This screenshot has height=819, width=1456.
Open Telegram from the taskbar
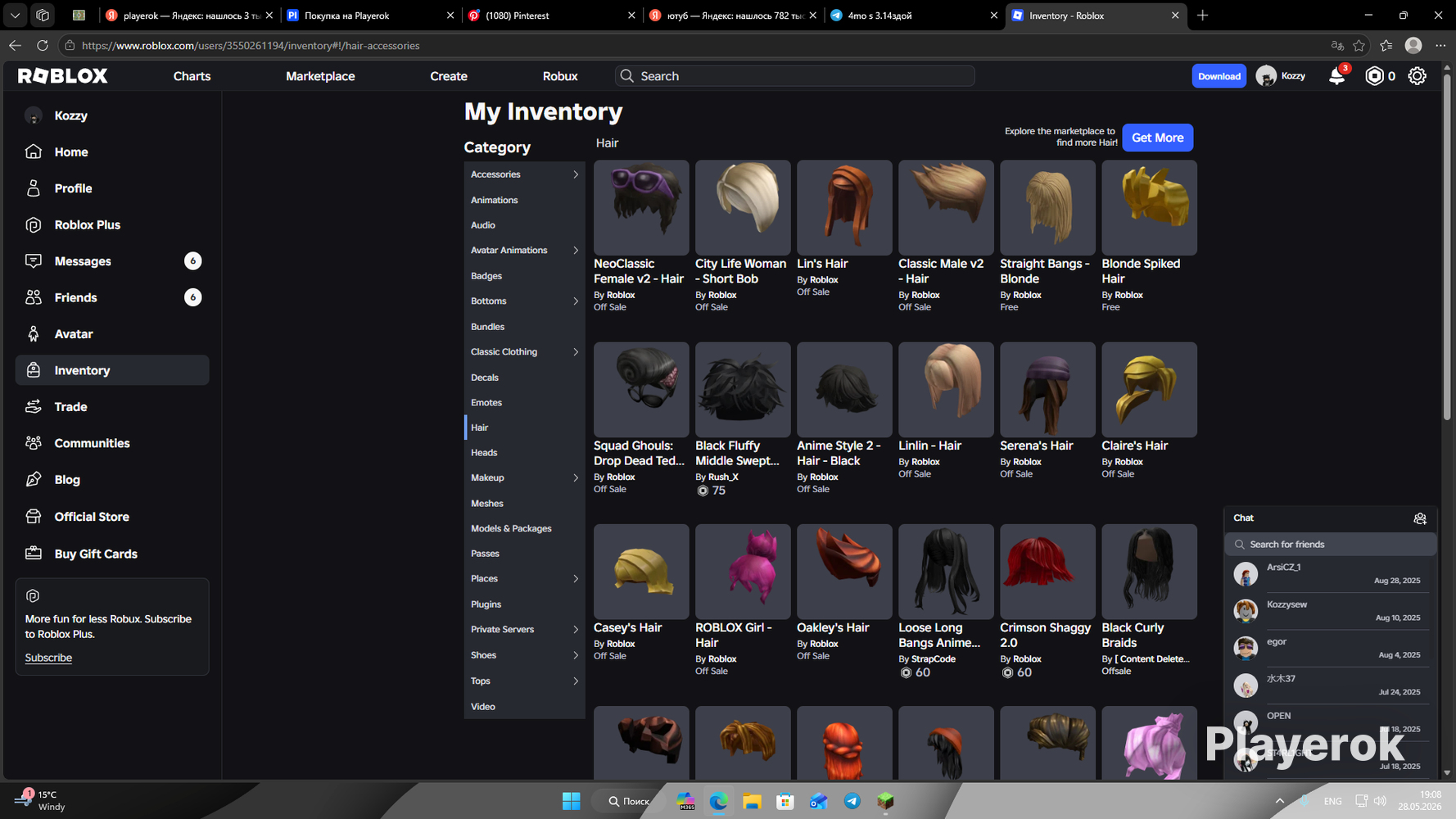point(852,801)
